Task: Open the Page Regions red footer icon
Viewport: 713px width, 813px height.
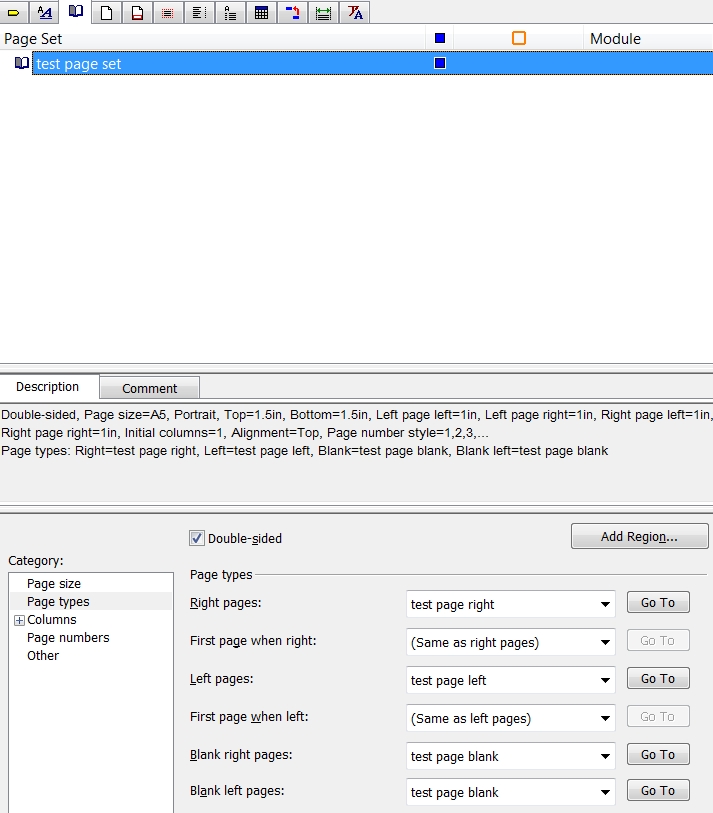Action: coord(137,12)
